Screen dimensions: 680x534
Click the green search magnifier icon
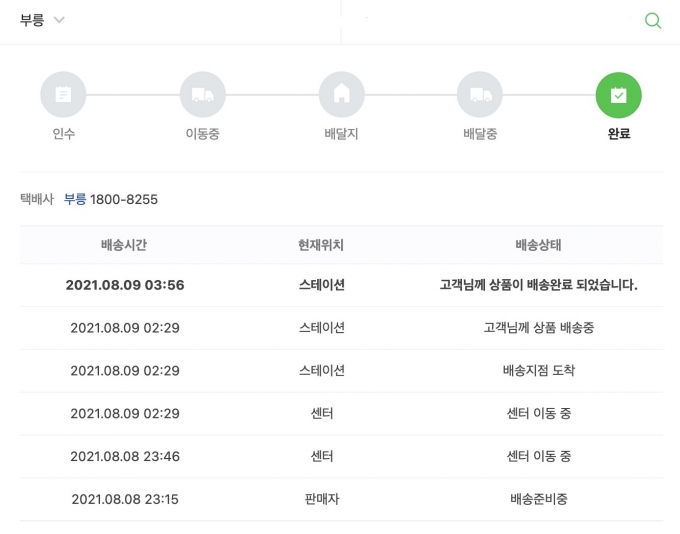pyautogui.click(x=653, y=20)
